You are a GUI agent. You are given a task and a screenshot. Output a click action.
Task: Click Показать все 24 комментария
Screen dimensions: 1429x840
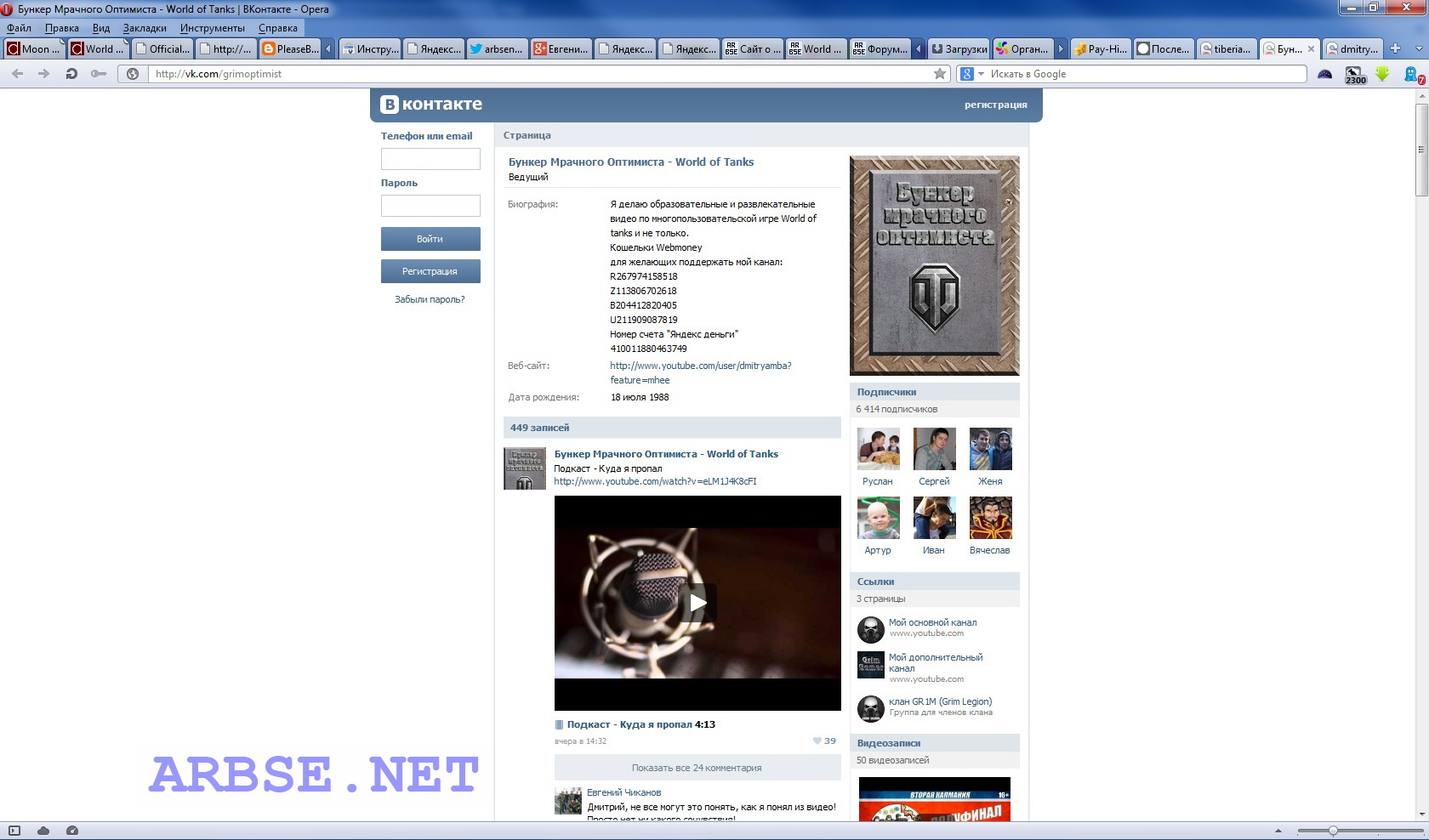tap(697, 768)
